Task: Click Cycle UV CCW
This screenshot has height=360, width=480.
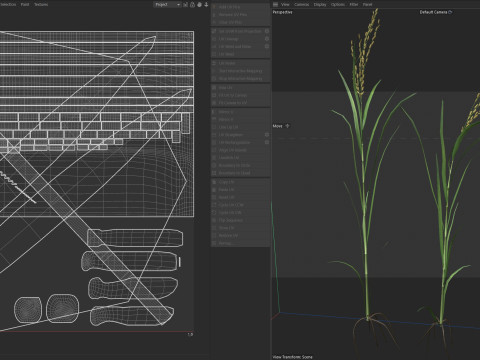Action: click(240, 205)
